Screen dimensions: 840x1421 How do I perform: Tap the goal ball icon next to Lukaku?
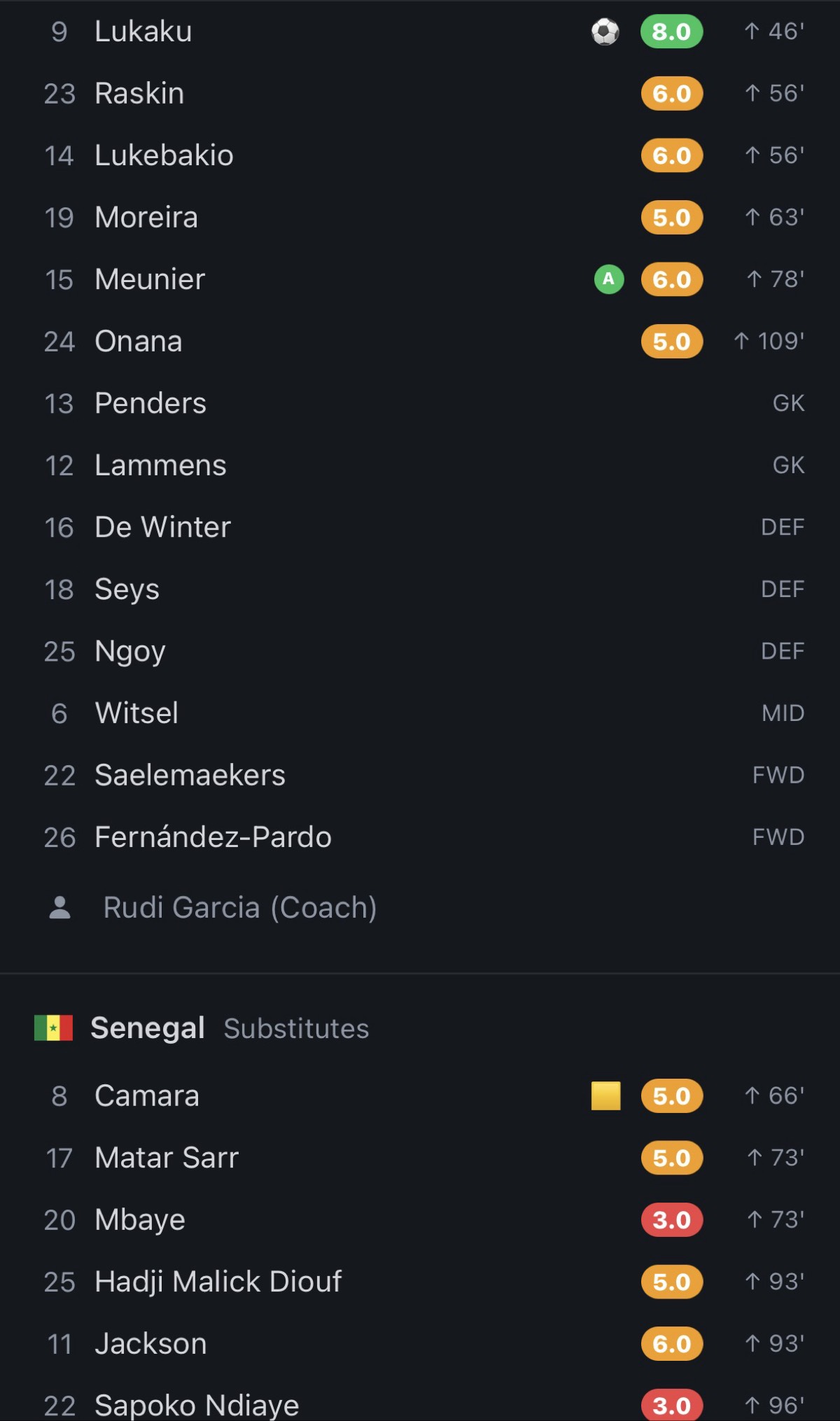[605, 31]
